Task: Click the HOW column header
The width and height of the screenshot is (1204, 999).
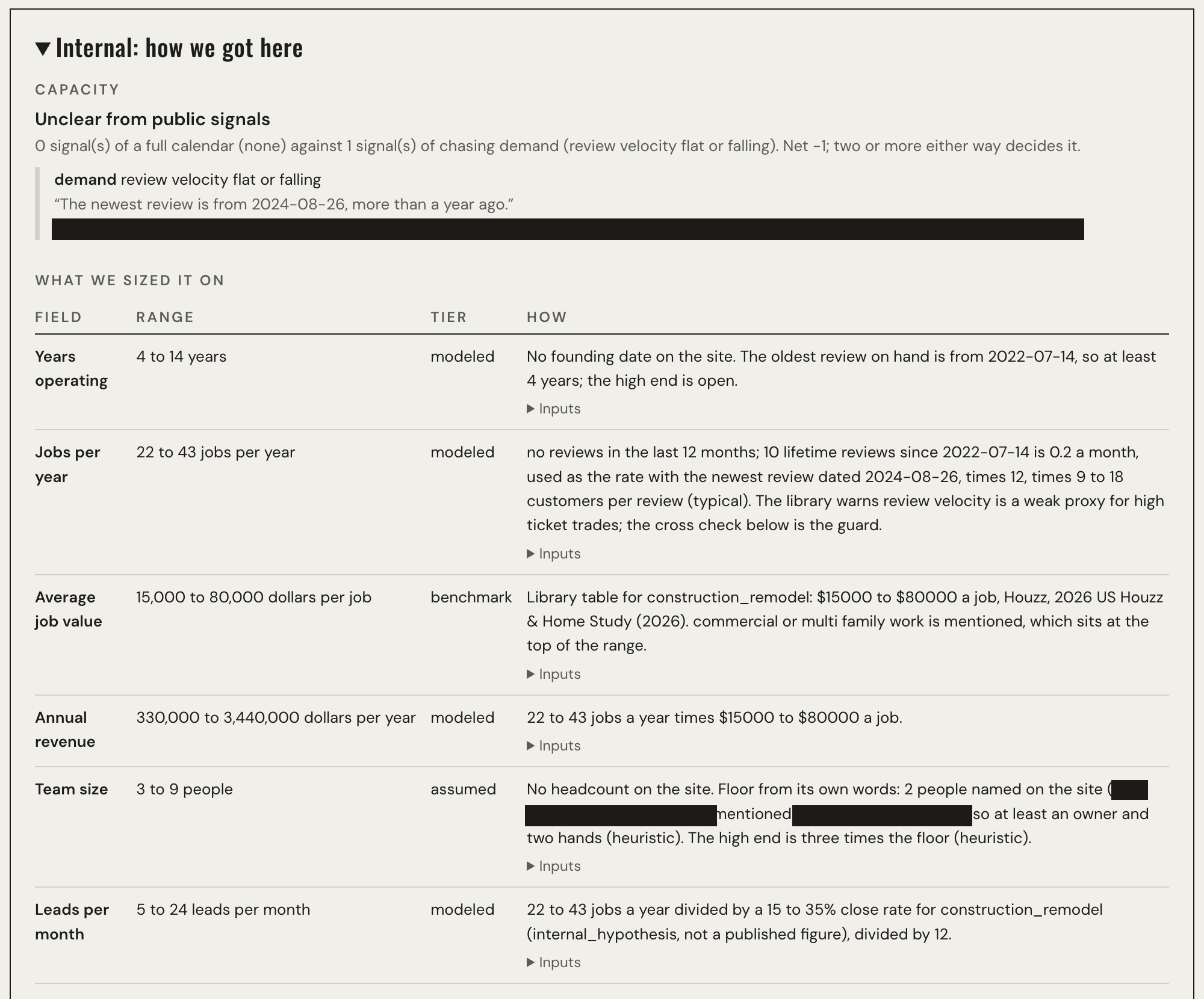Action: pyautogui.click(x=547, y=317)
